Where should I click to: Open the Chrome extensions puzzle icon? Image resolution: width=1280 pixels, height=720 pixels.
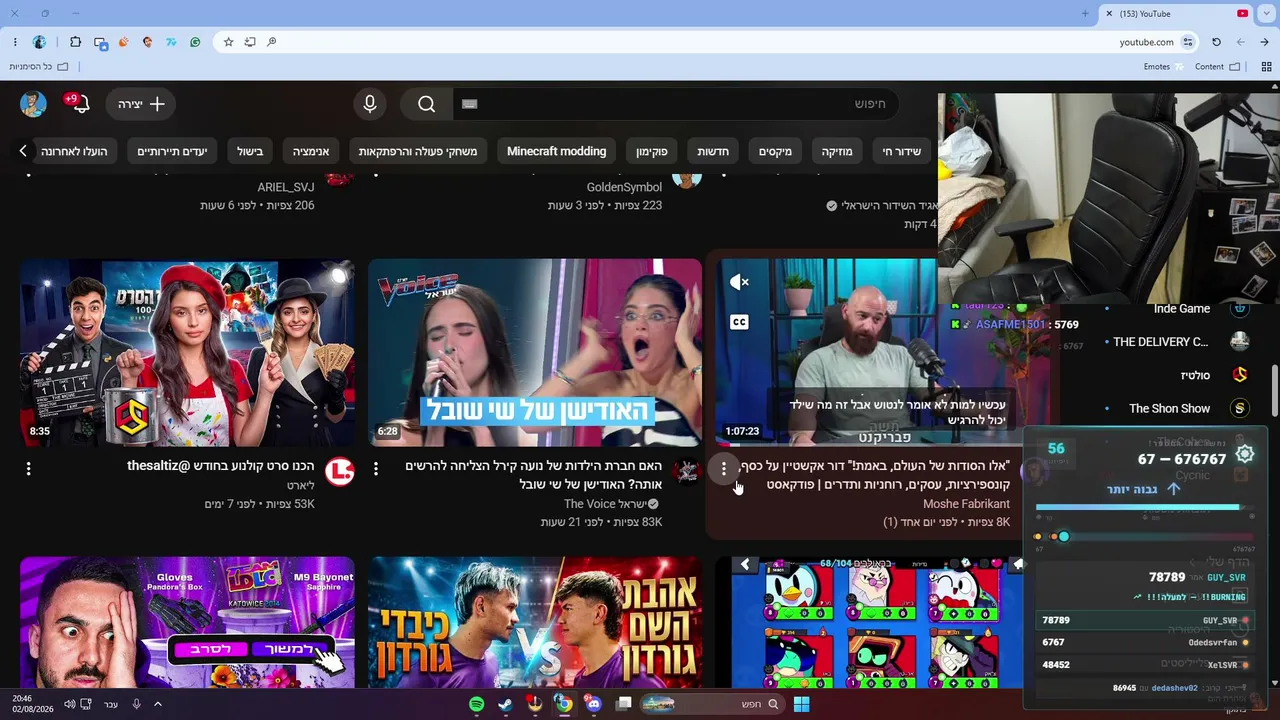coord(76,42)
